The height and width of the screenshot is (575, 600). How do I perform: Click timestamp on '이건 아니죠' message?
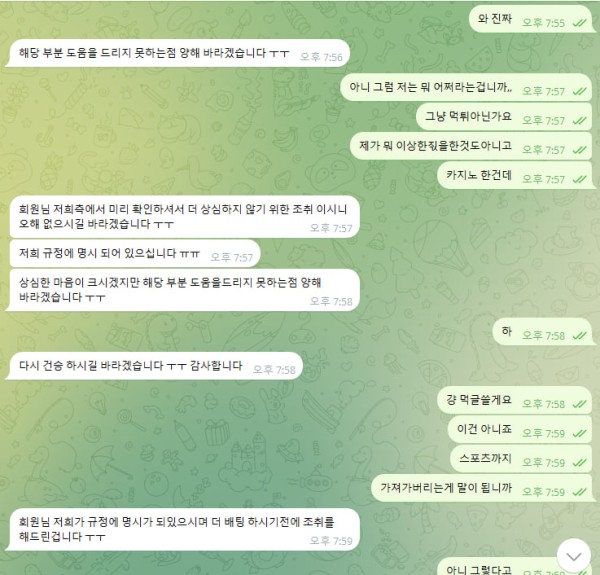pos(543,433)
